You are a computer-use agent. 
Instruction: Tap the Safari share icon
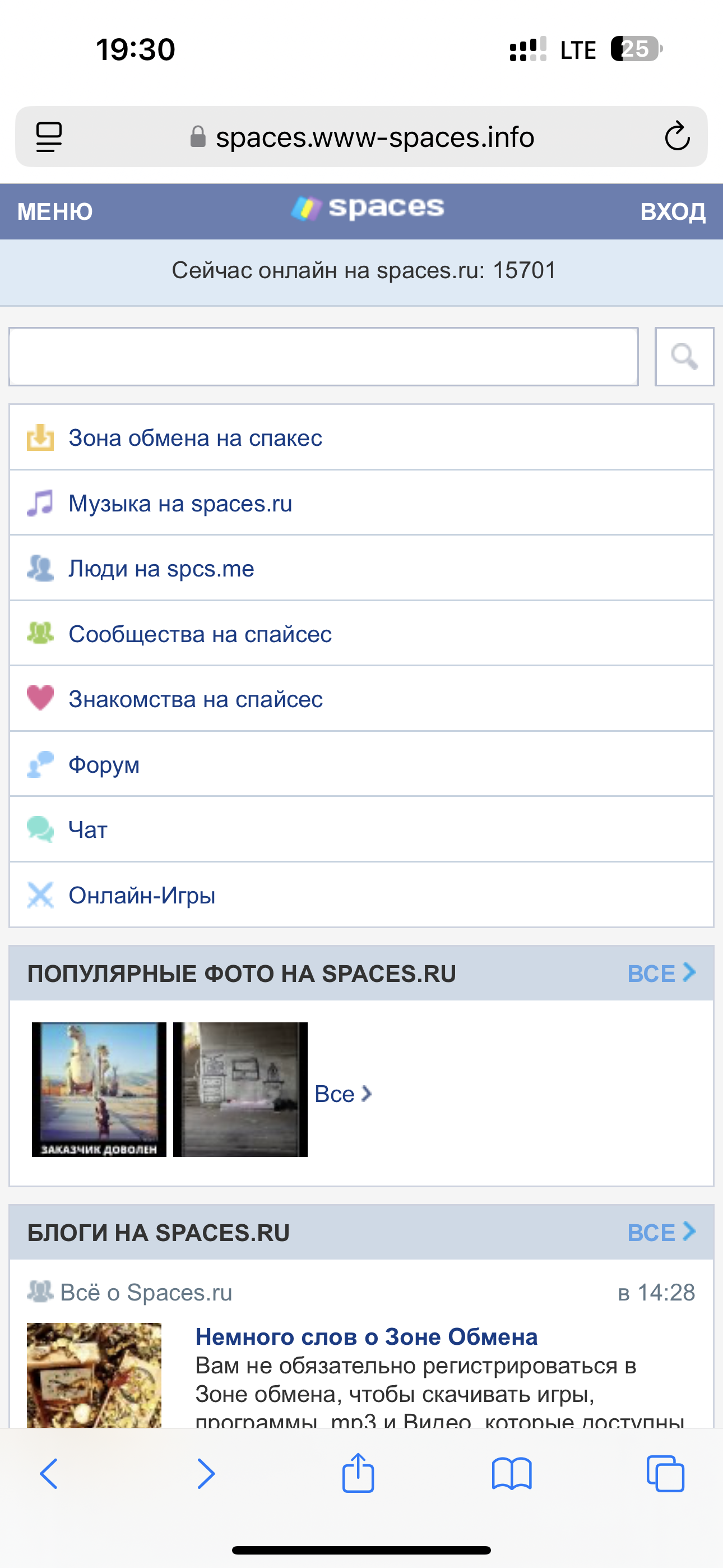(x=358, y=1473)
